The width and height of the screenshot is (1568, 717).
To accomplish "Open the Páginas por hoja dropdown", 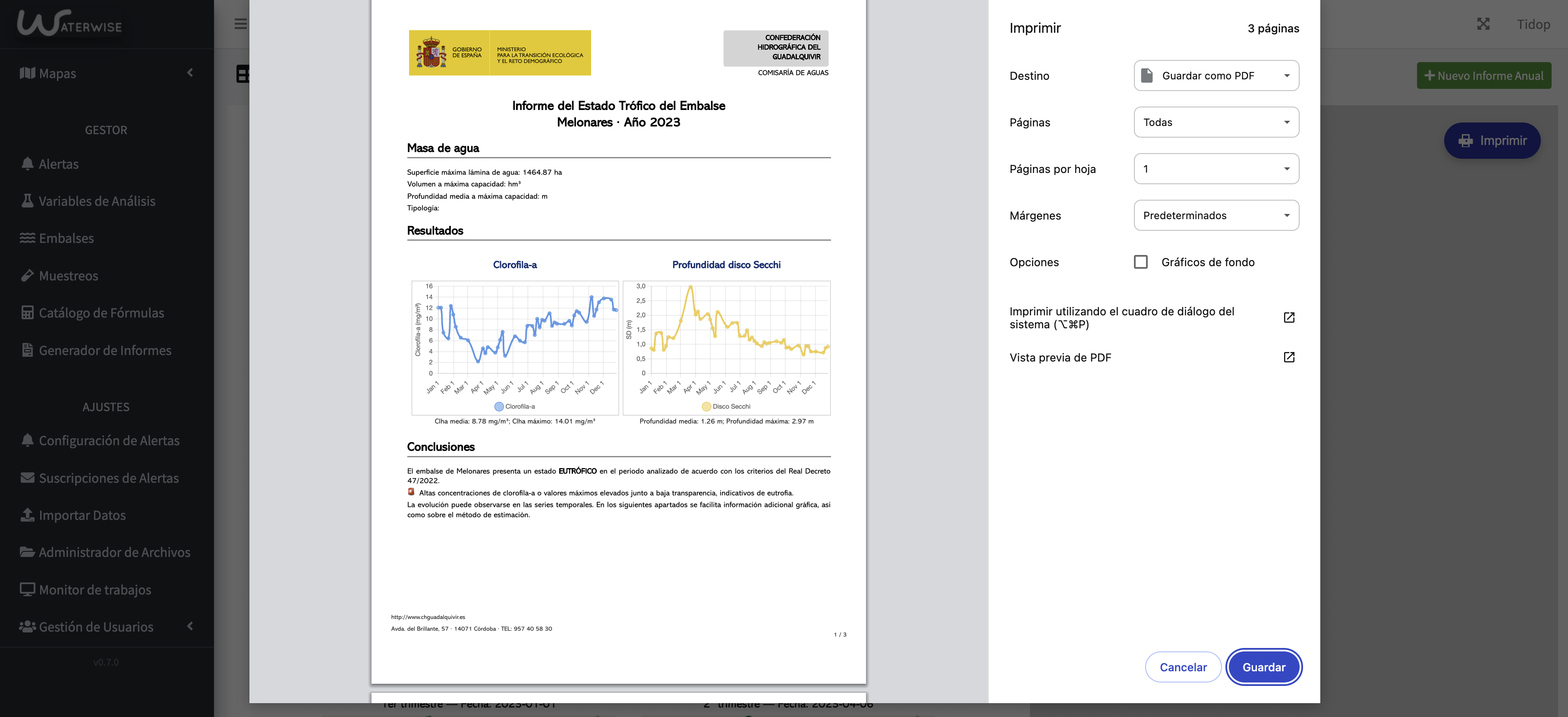I will (1216, 169).
